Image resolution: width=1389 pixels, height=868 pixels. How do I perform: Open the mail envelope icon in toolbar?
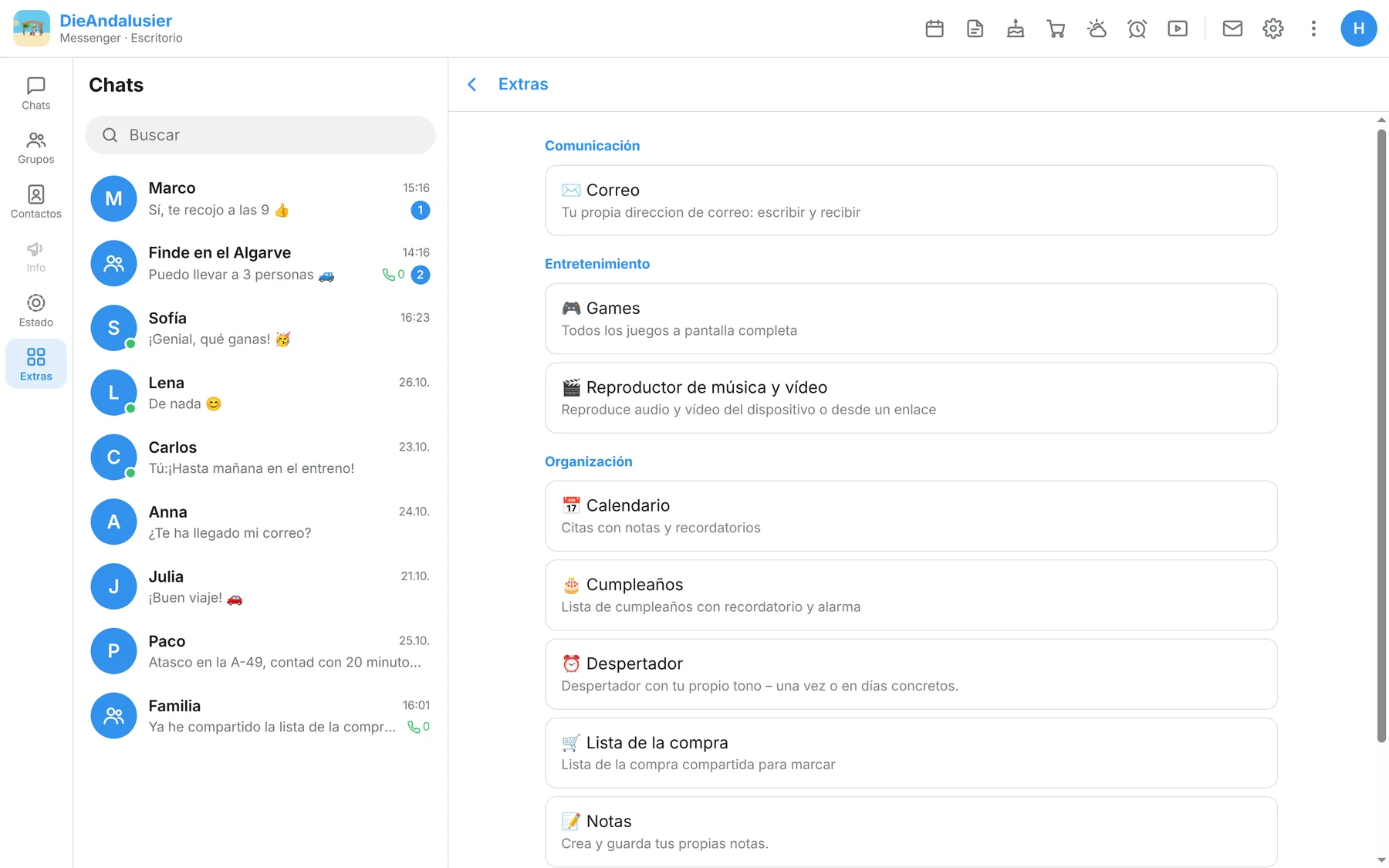point(1232,29)
